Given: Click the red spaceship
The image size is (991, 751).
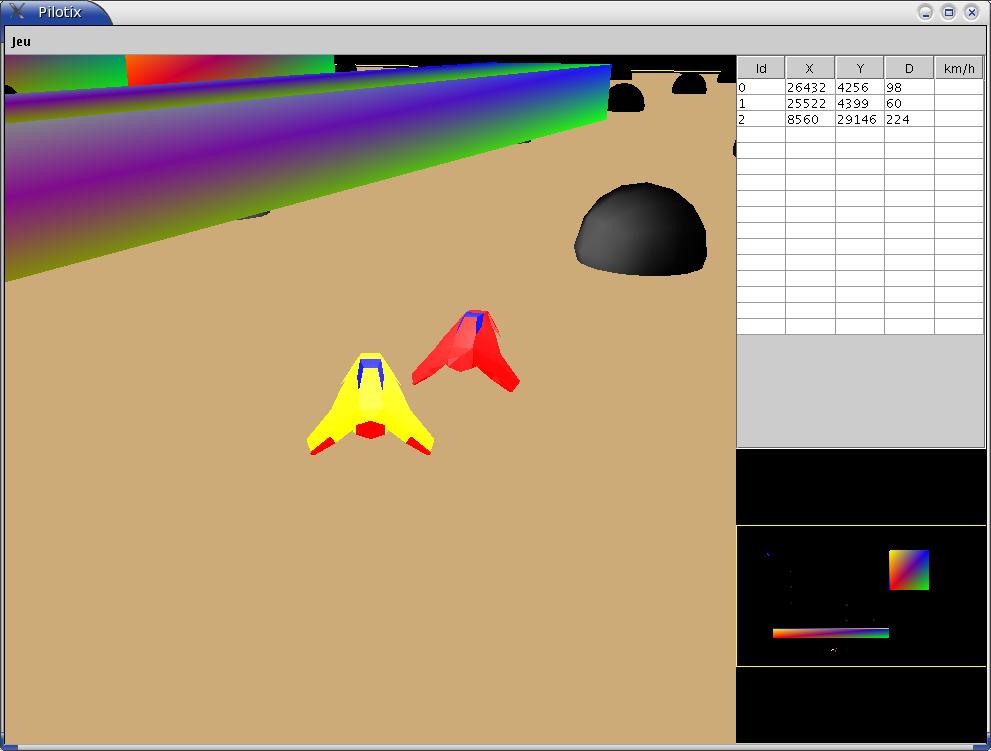Looking at the screenshot, I should [468, 351].
